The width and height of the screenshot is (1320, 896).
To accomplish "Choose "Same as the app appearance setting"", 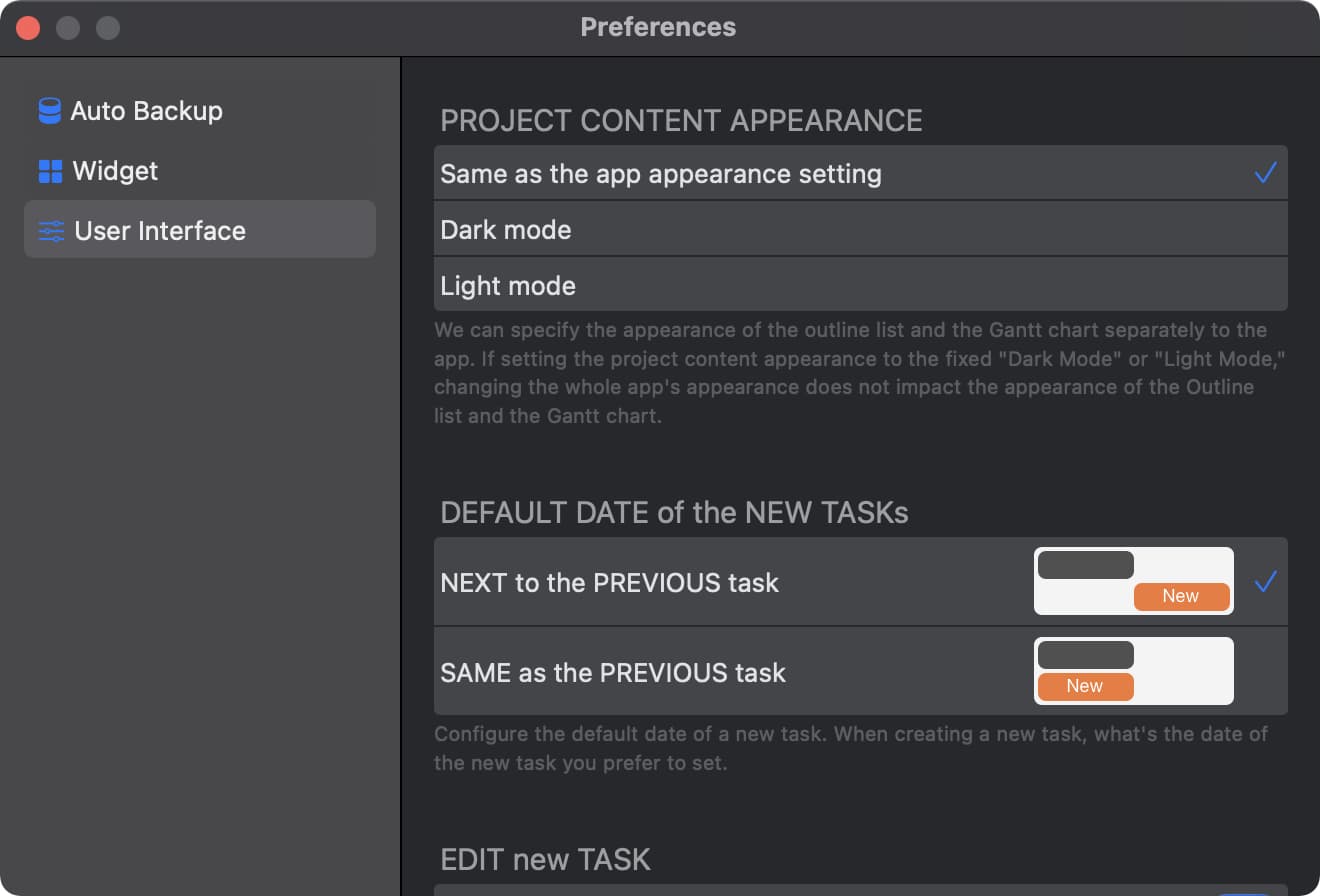I will (x=661, y=174).
